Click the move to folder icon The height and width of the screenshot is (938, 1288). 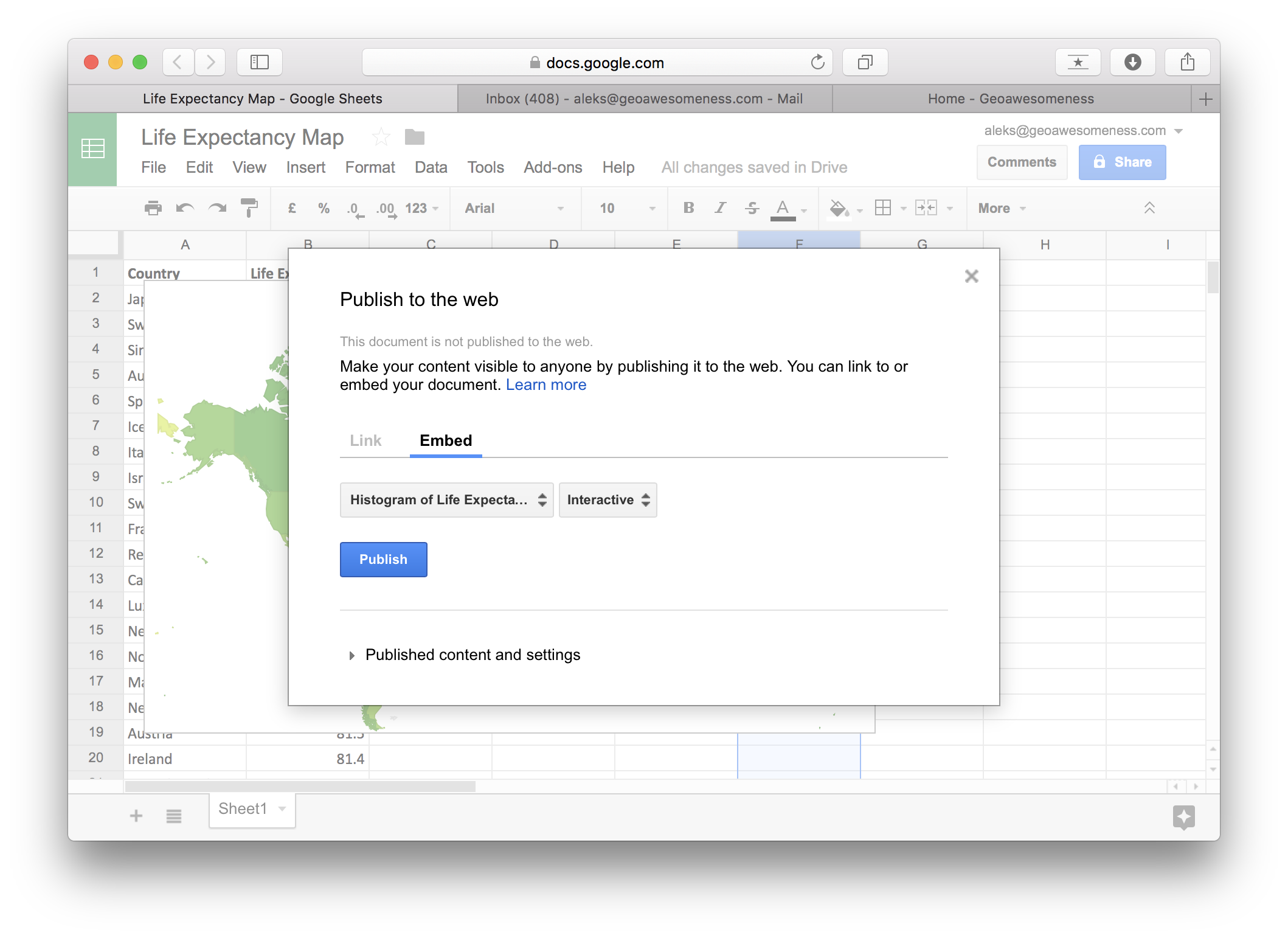(415, 137)
